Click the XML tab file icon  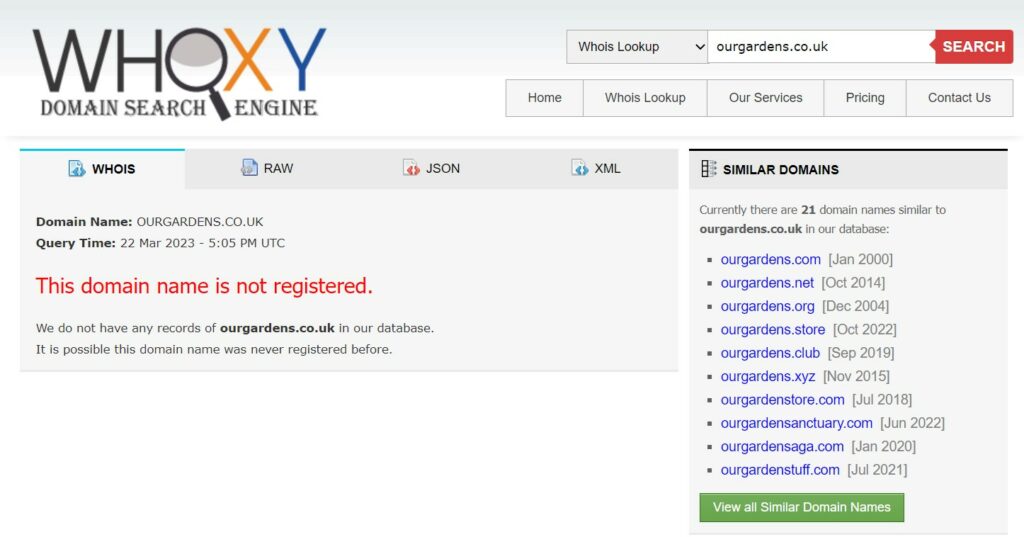click(x=579, y=168)
